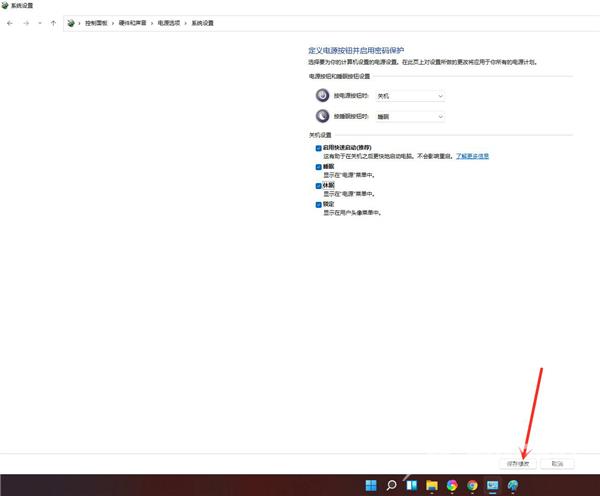Viewport: 600px width, 496px height.
Task: Open colorful pinwheel app on taskbar
Action: point(452,485)
